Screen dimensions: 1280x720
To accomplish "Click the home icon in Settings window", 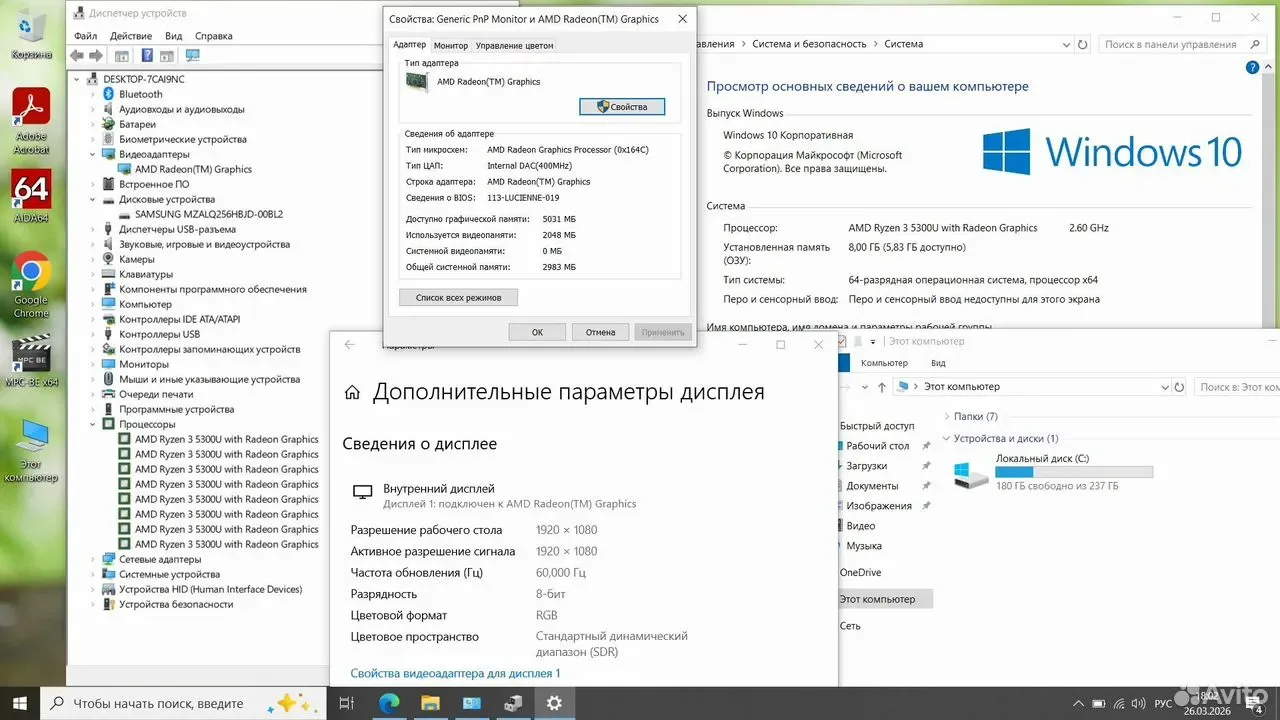I will pos(352,393).
